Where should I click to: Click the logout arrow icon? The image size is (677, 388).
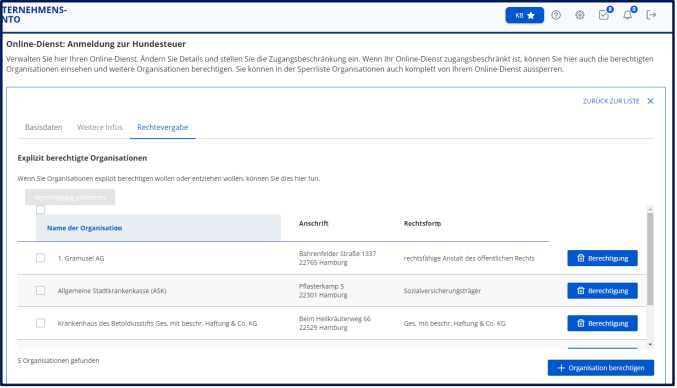652,15
